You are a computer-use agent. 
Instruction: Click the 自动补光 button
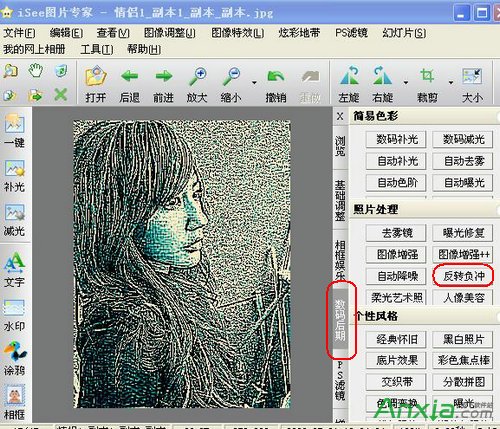(x=396, y=161)
